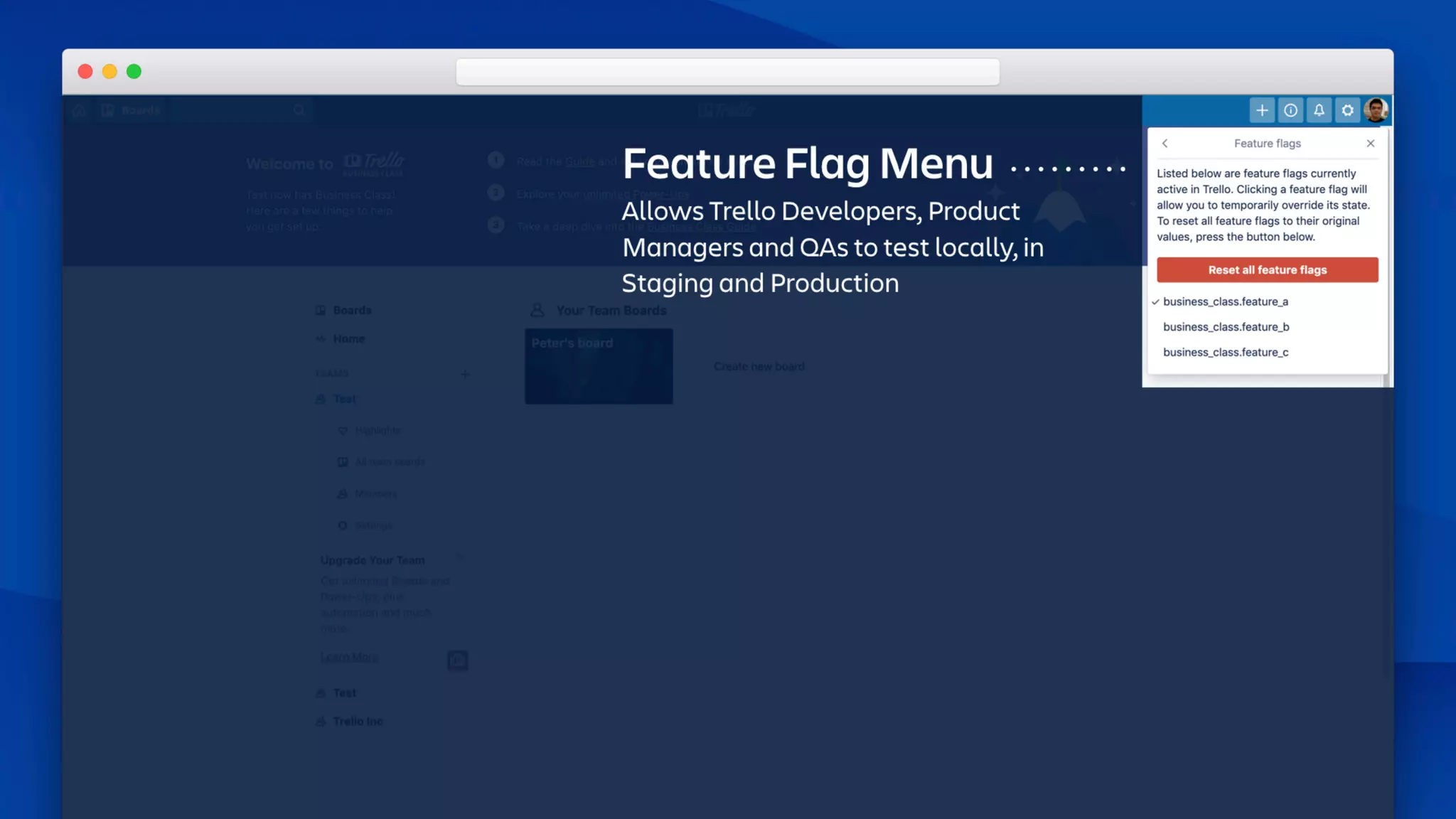Click Reset all feature flags button

pyautogui.click(x=1267, y=270)
